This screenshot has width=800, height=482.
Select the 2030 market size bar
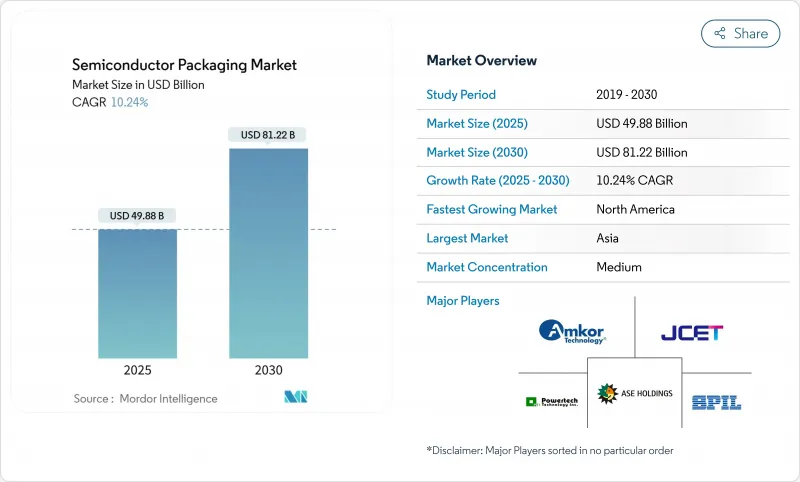pos(268,253)
